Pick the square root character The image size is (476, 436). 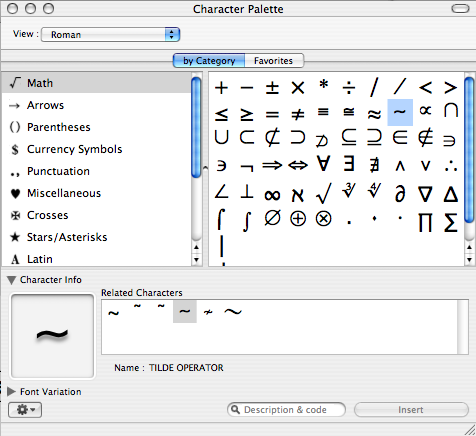[324, 193]
